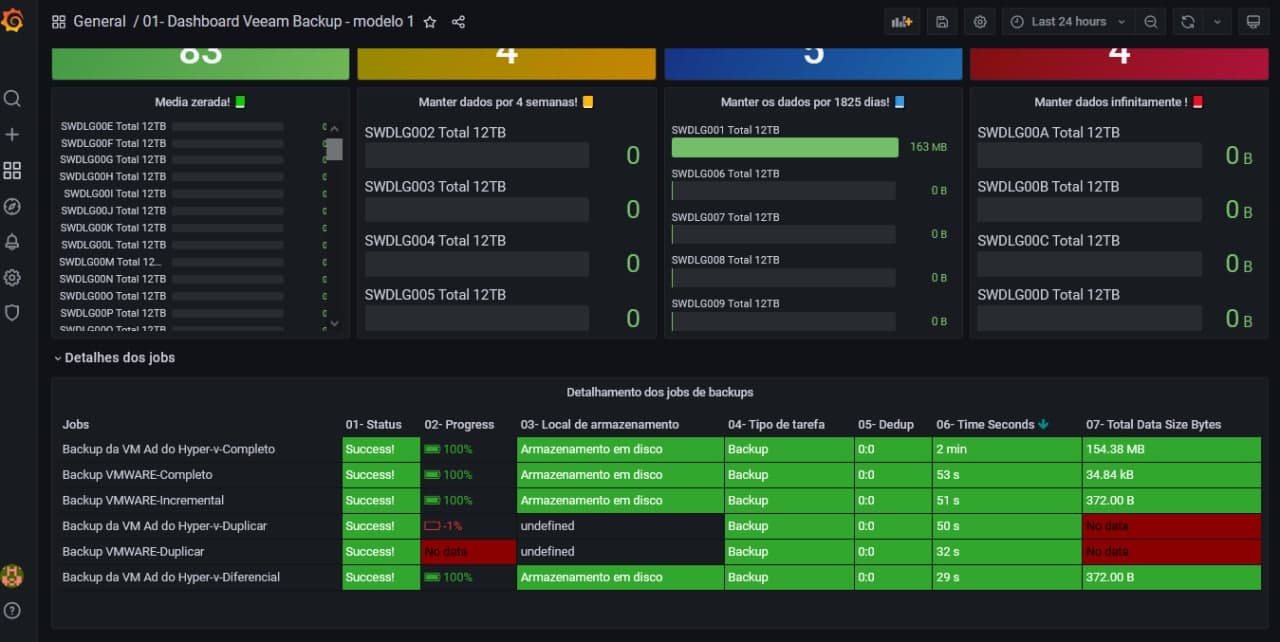Zoom out the time range

click(x=1151, y=22)
